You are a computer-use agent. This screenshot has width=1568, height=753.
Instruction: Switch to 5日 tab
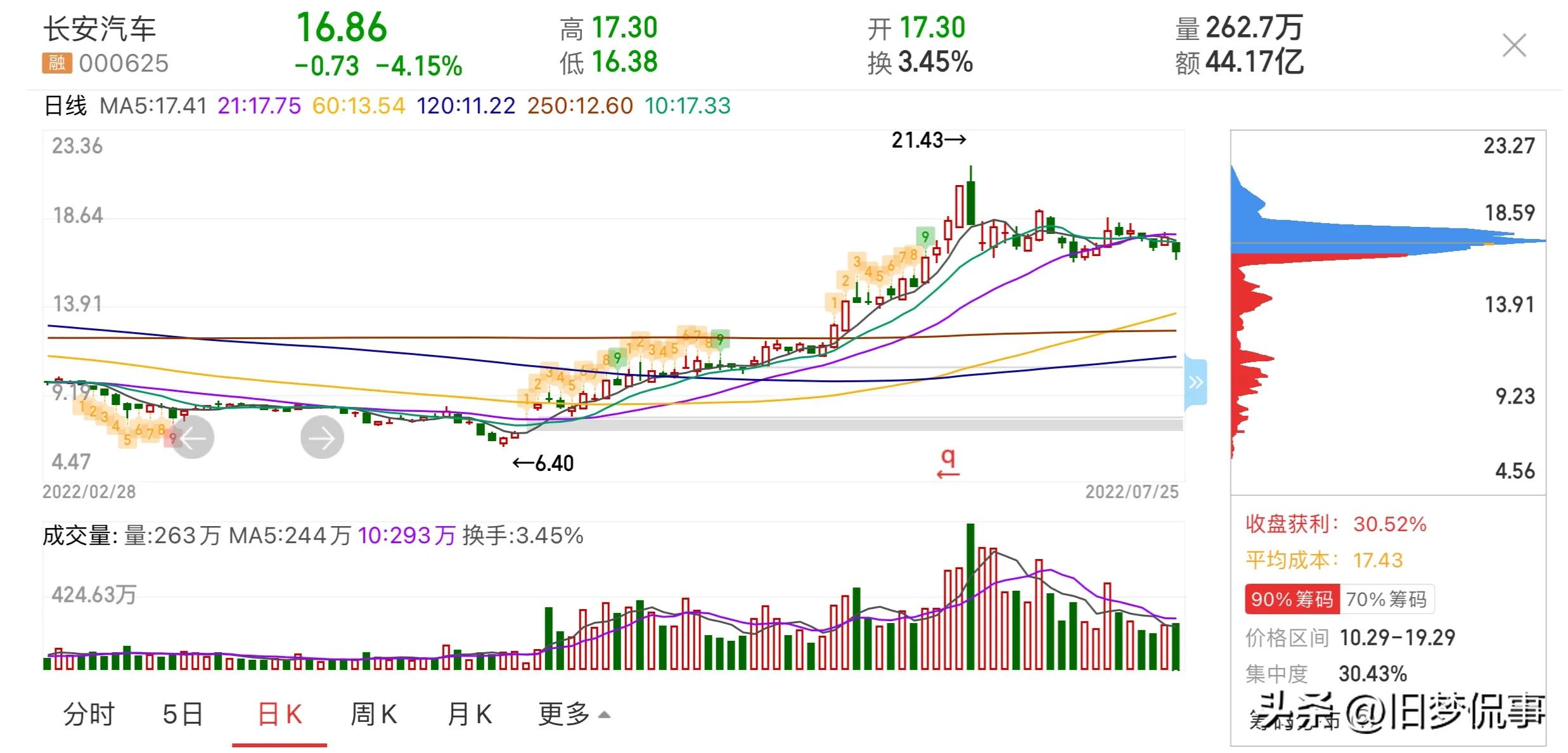183,714
